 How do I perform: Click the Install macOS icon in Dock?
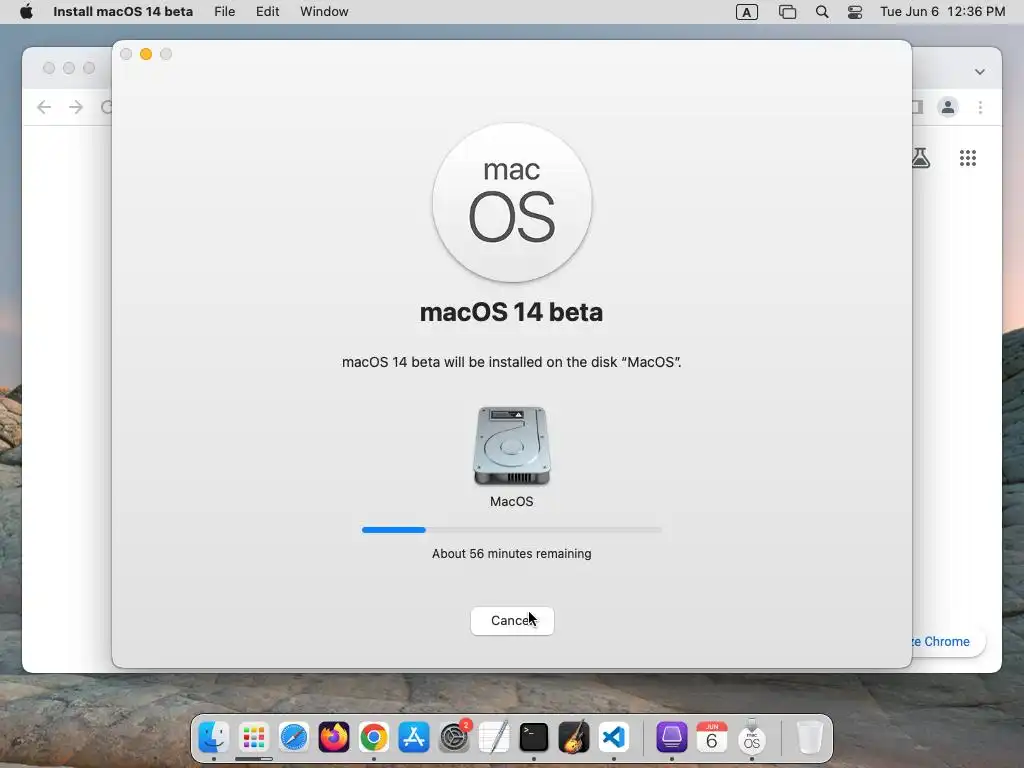(752, 737)
